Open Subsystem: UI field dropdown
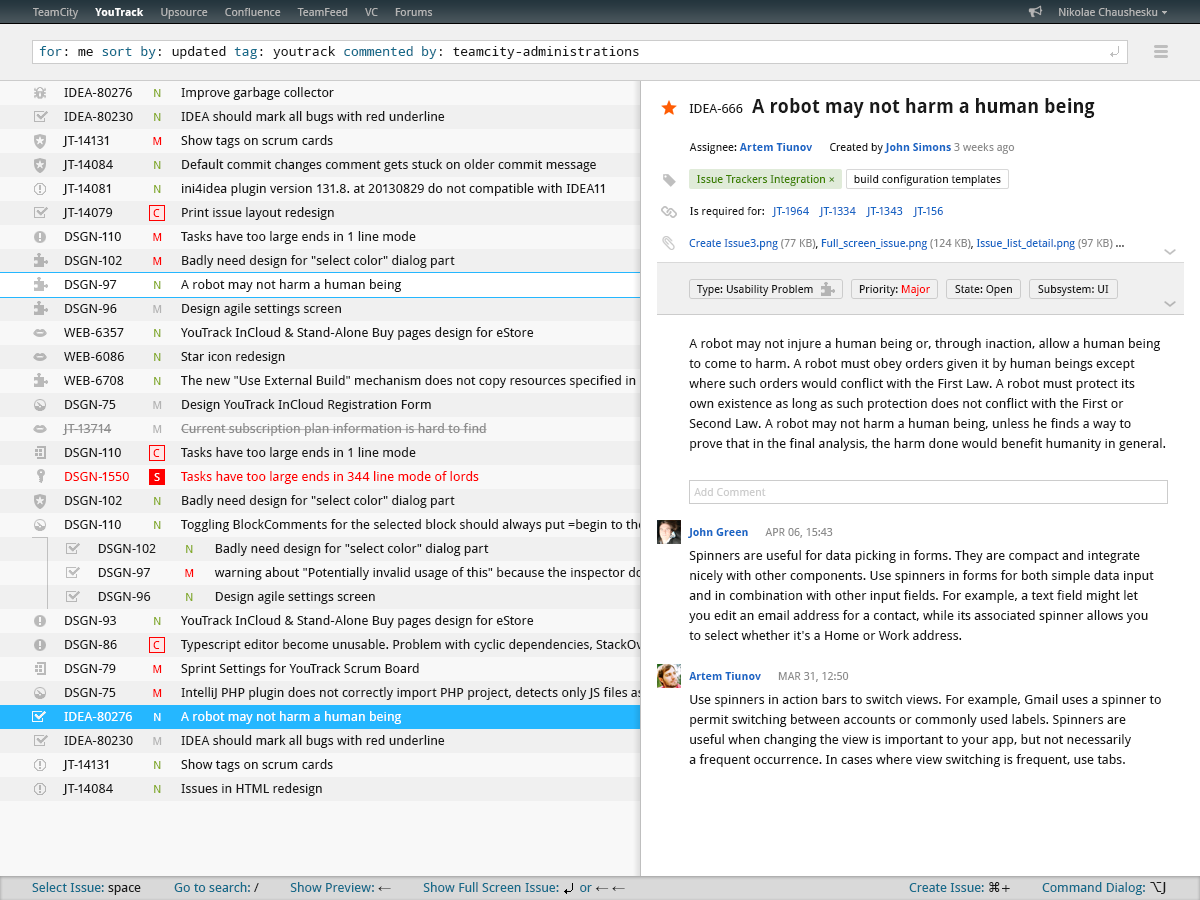This screenshot has width=1200, height=900. pyautogui.click(x=1073, y=289)
